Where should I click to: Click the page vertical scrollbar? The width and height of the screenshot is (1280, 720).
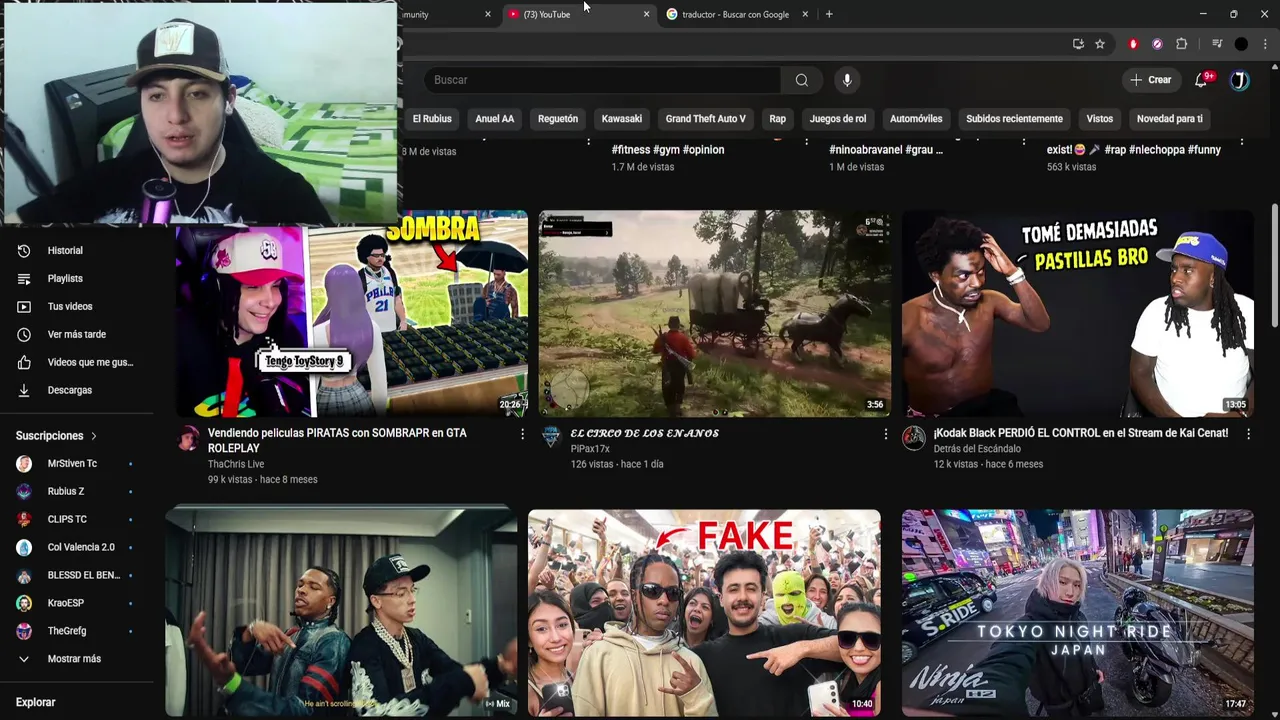tap(1274, 265)
